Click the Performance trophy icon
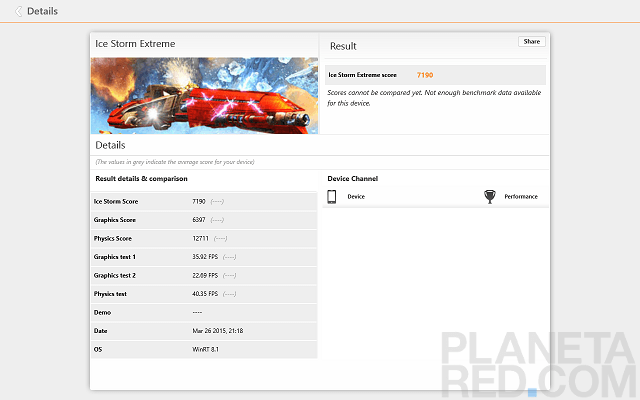This screenshot has height=400, width=640. 490,197
